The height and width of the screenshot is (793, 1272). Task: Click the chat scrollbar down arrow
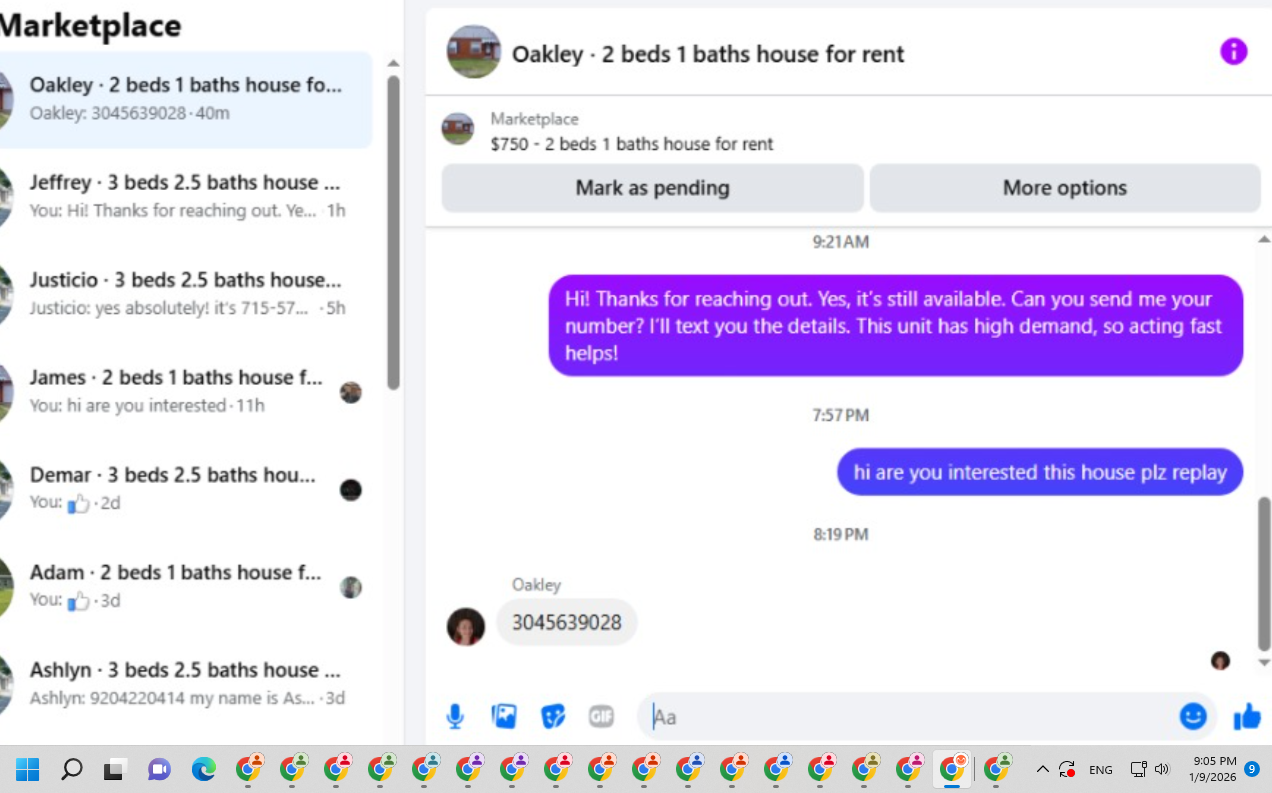click(1264, 662)
